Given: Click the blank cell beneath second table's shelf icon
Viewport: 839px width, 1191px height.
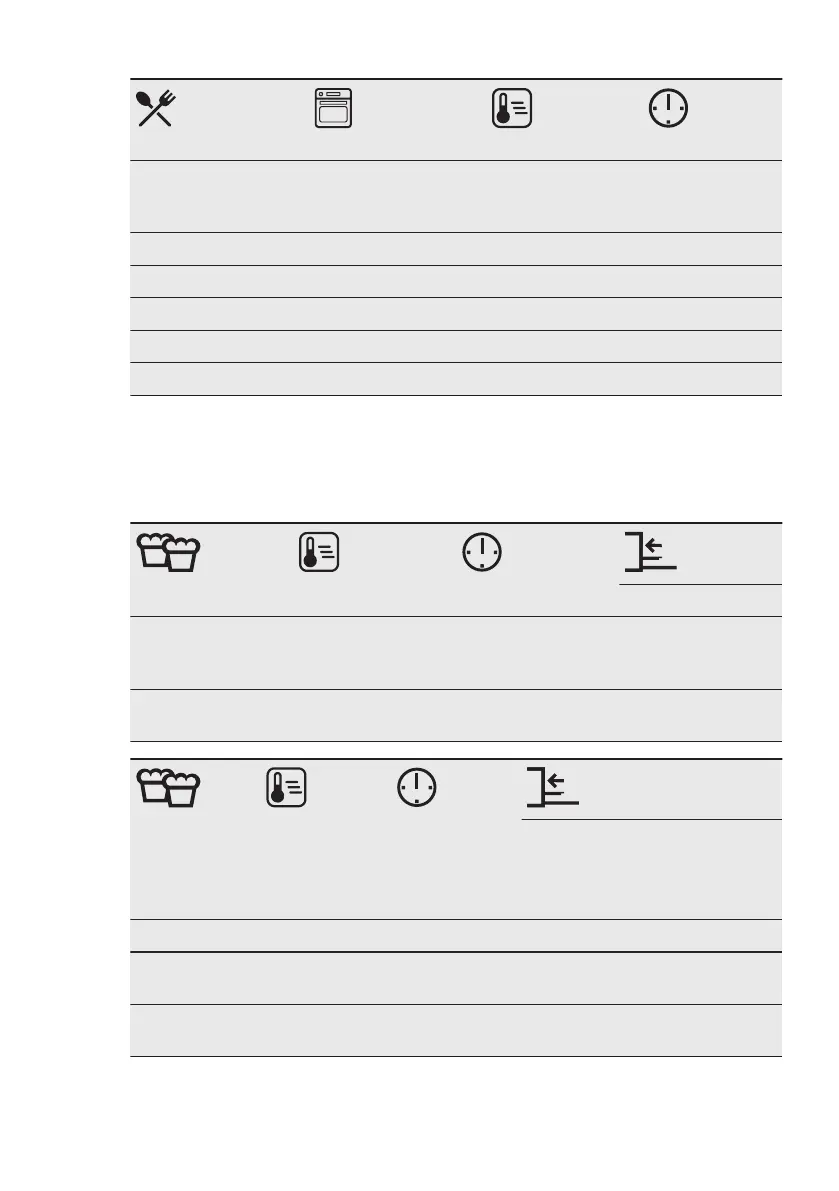Looking at the screenshot, I should [x=700, y=600].
